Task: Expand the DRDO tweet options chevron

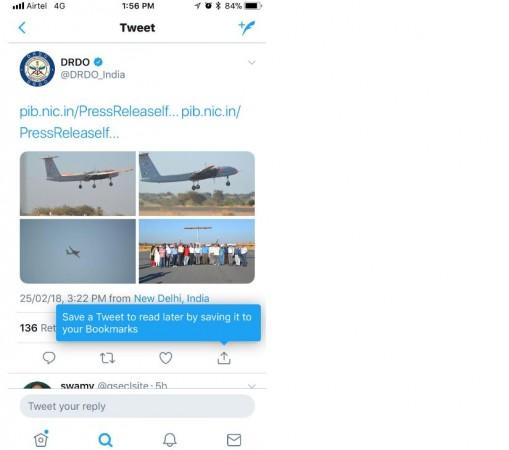Action: [252, 62]
